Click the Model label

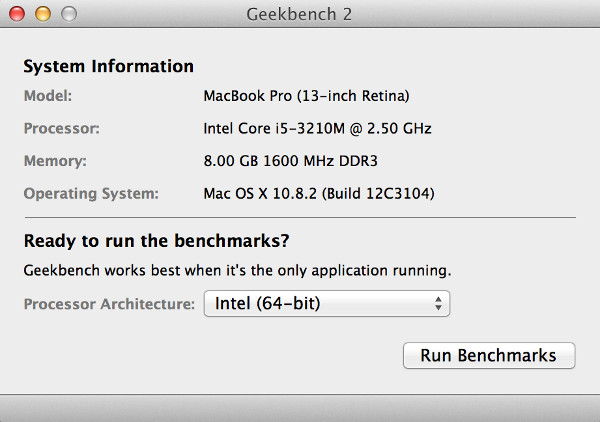(x=48, y=97)
